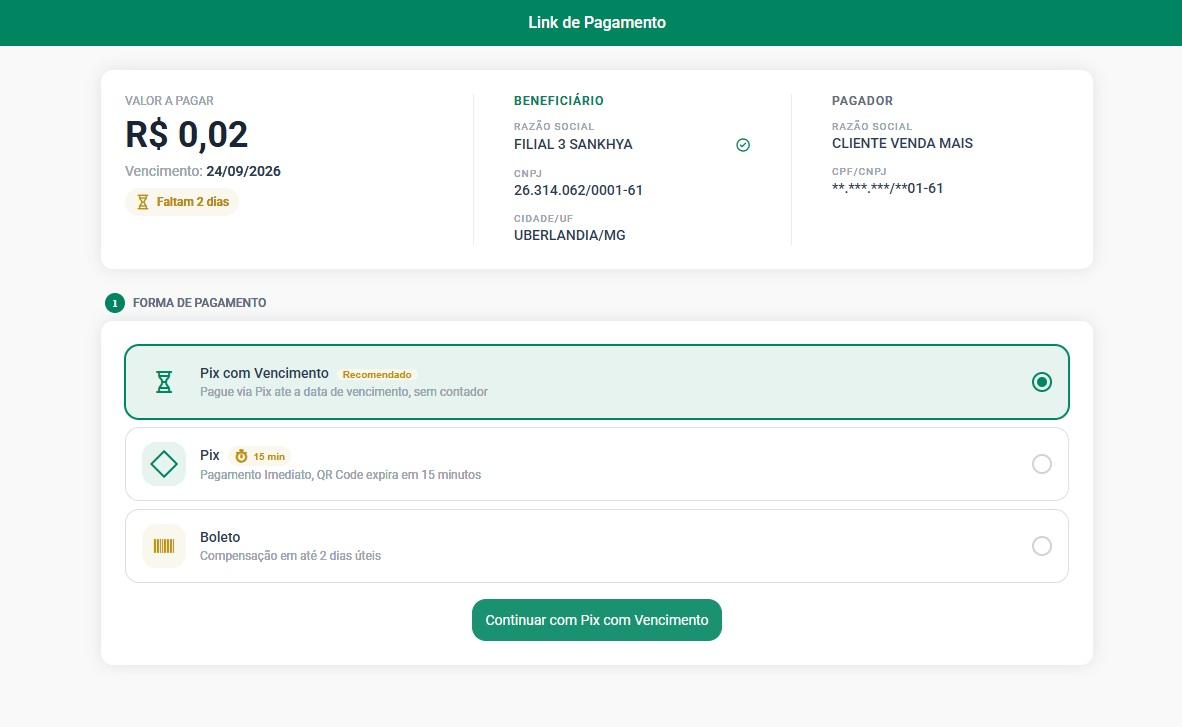Click the CNPJ number 26.314.062/0001-61
The height and width of the screenshot is (727, 1182).
click(578, 190)
